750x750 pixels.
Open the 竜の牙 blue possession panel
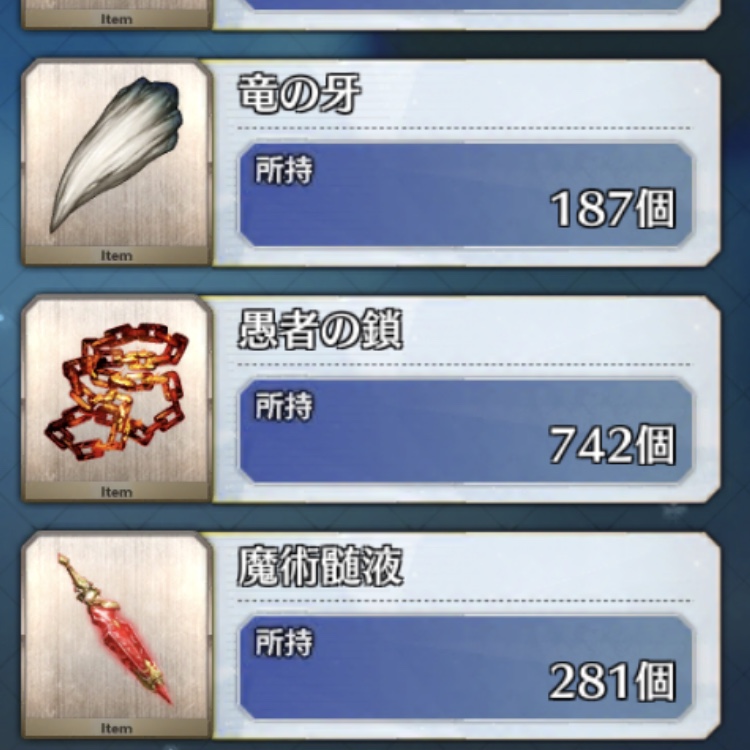(x=466, y=195)
